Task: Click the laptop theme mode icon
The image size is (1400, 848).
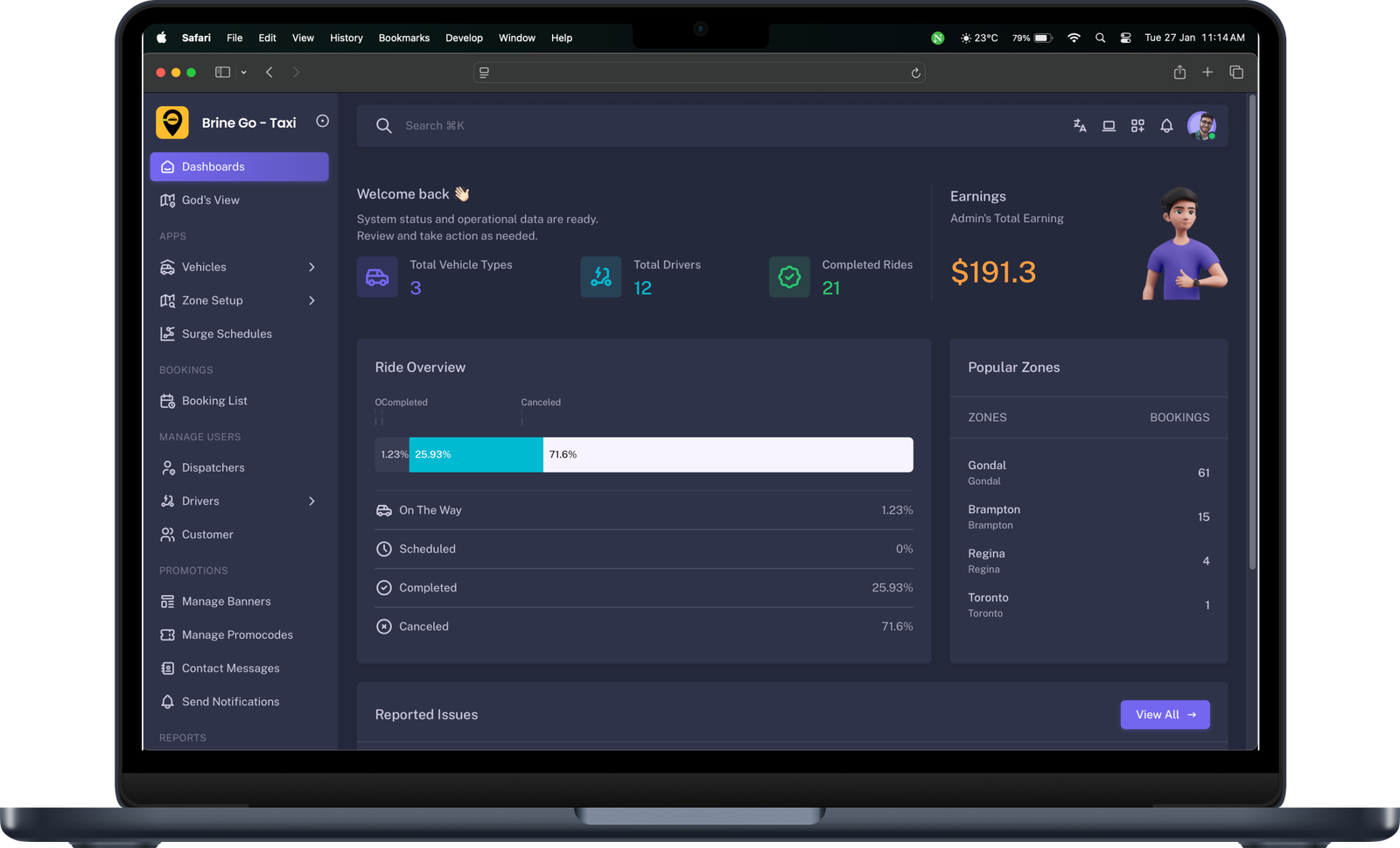Action: tap(1109, 126)
